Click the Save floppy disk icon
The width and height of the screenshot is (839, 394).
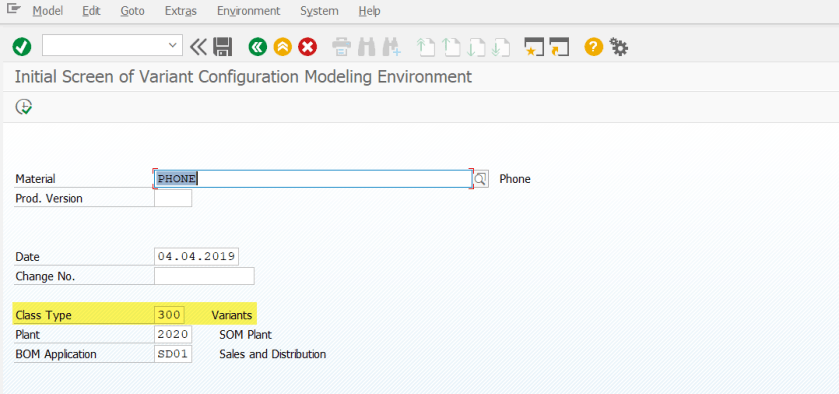(223, 47)
